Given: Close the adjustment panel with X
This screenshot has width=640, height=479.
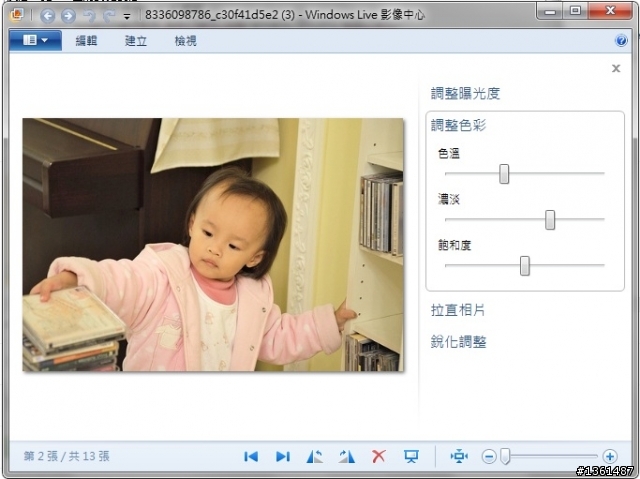Looking at the screenshot, I should [x=616, y=68].
